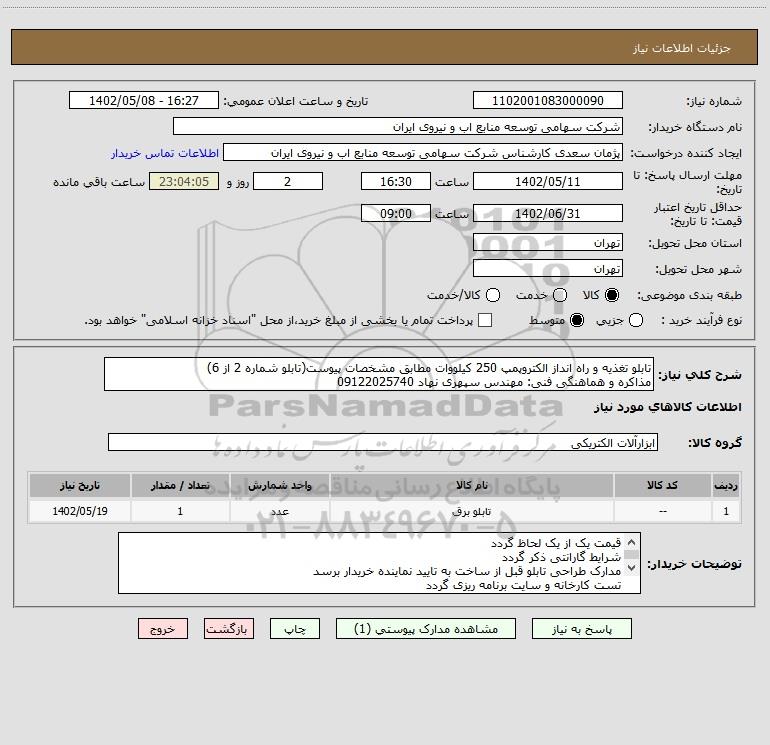Click the شهر محل تحویل field

point(548,269)
